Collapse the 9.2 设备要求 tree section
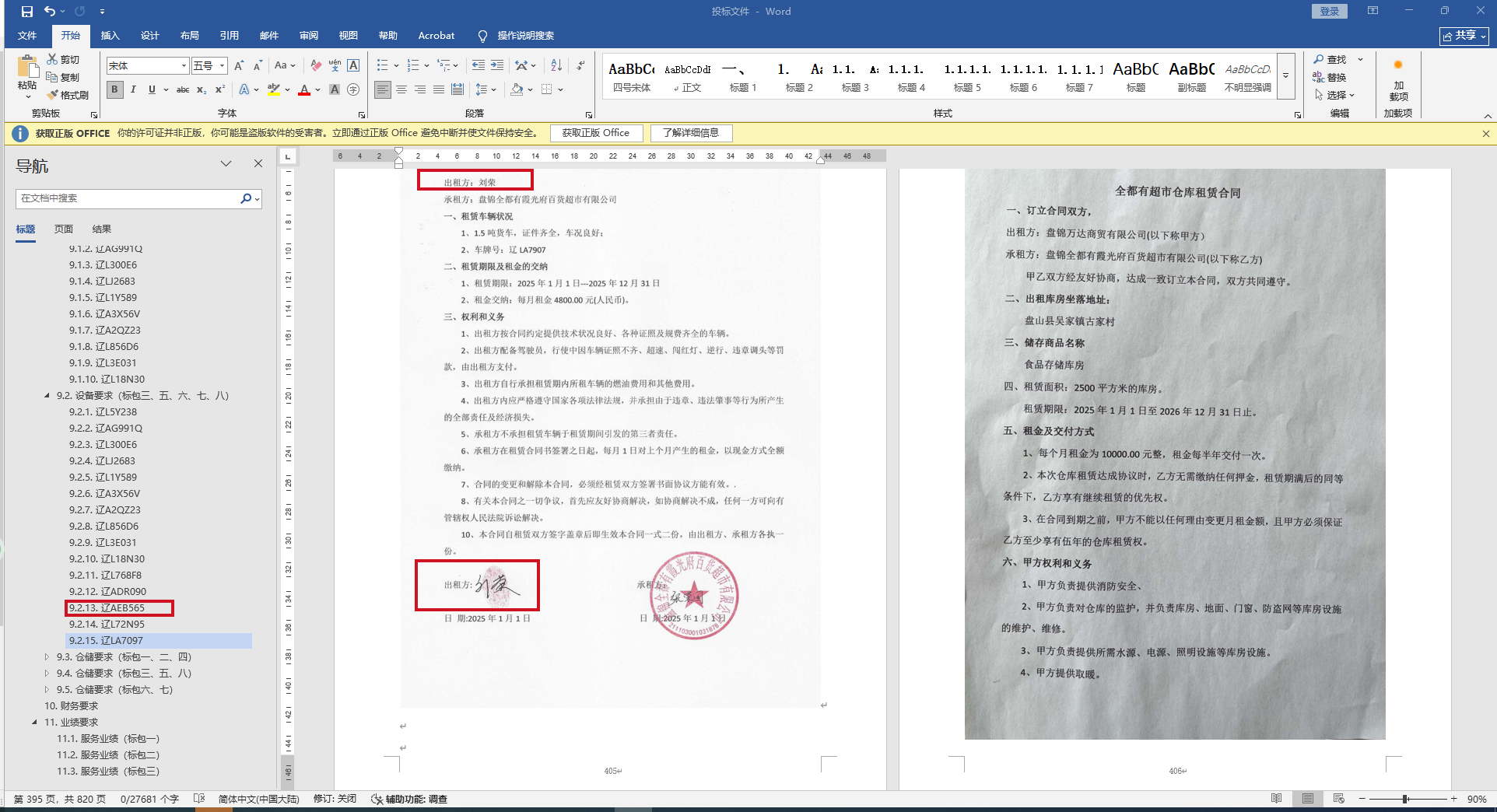 47,396
